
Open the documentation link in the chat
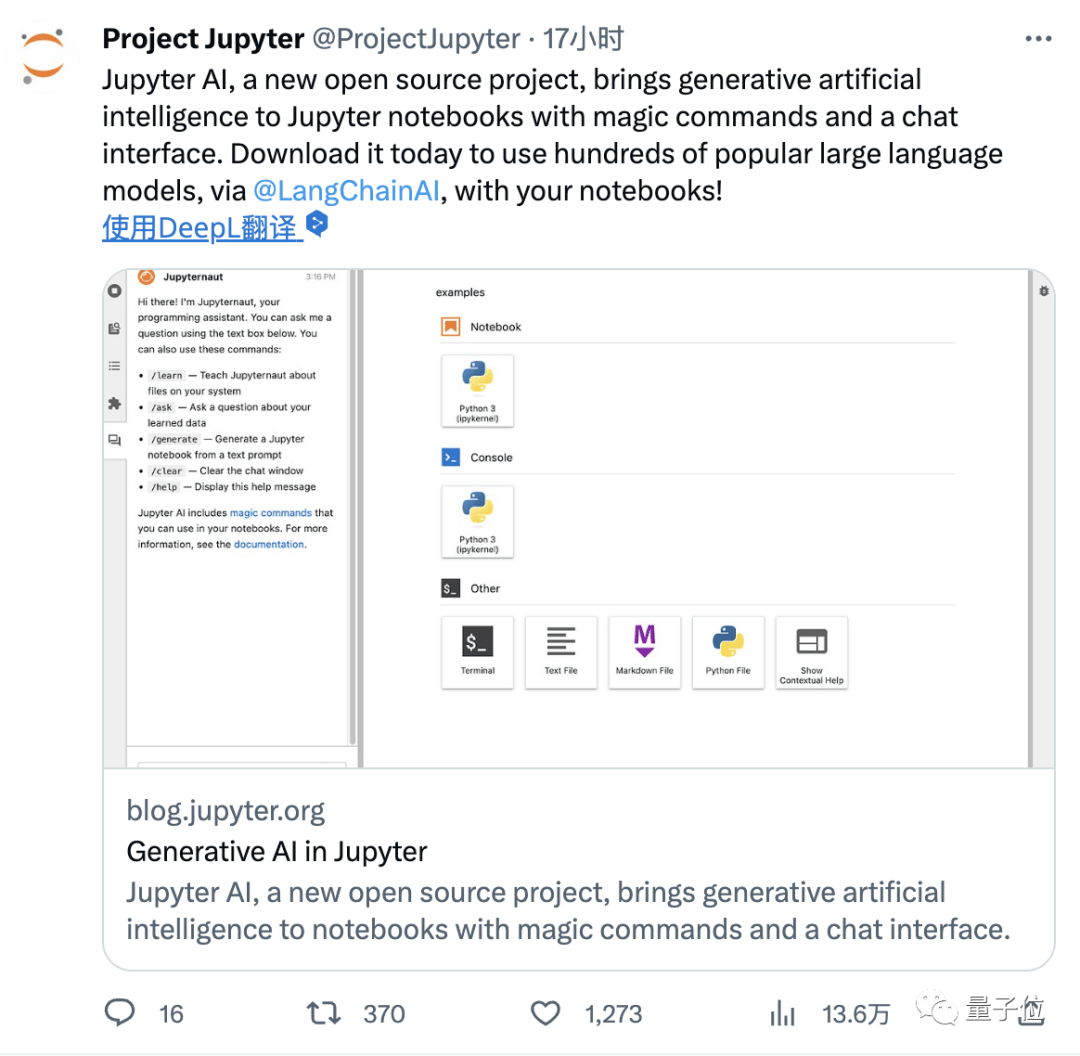click(268, 544)
